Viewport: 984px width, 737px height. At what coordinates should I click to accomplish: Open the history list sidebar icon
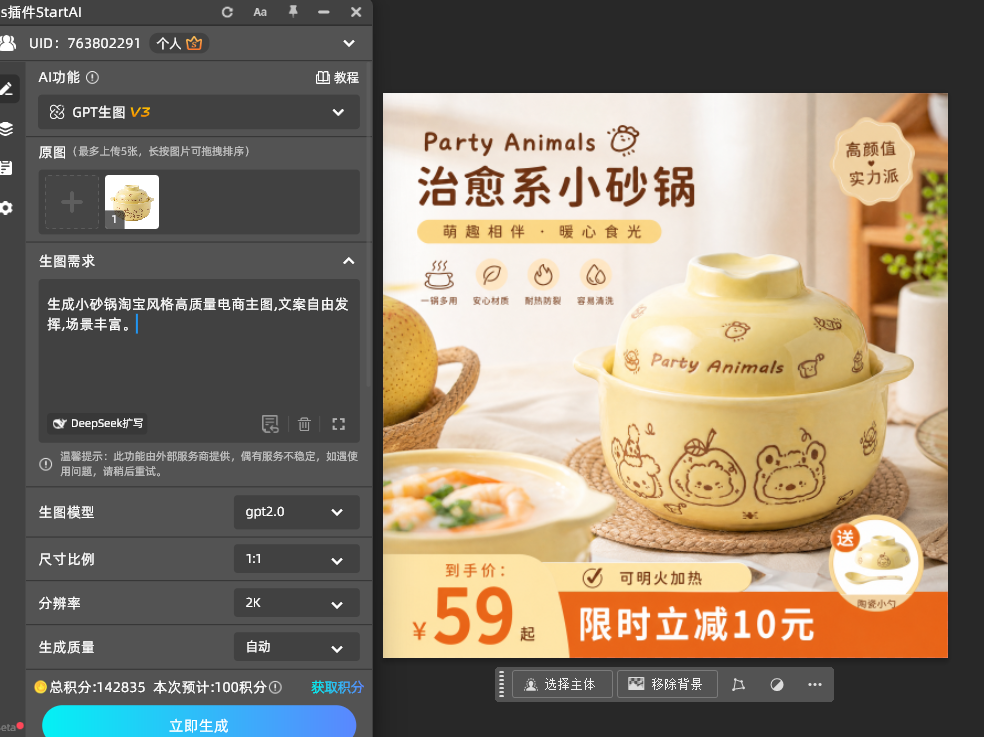6,168
